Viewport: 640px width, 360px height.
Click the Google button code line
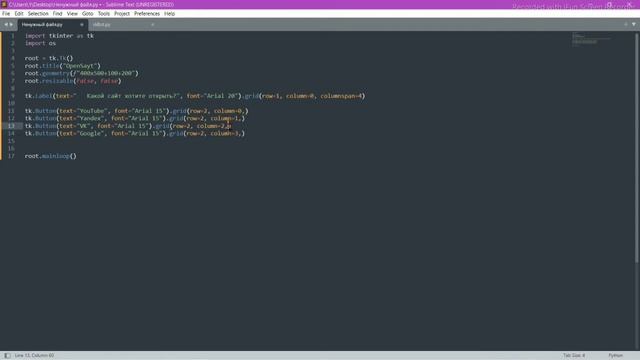135,133
